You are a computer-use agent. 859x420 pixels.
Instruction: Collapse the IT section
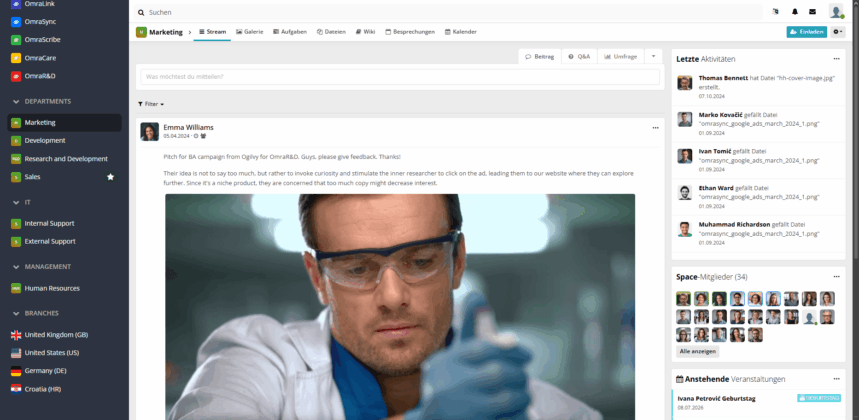[16, 203]
